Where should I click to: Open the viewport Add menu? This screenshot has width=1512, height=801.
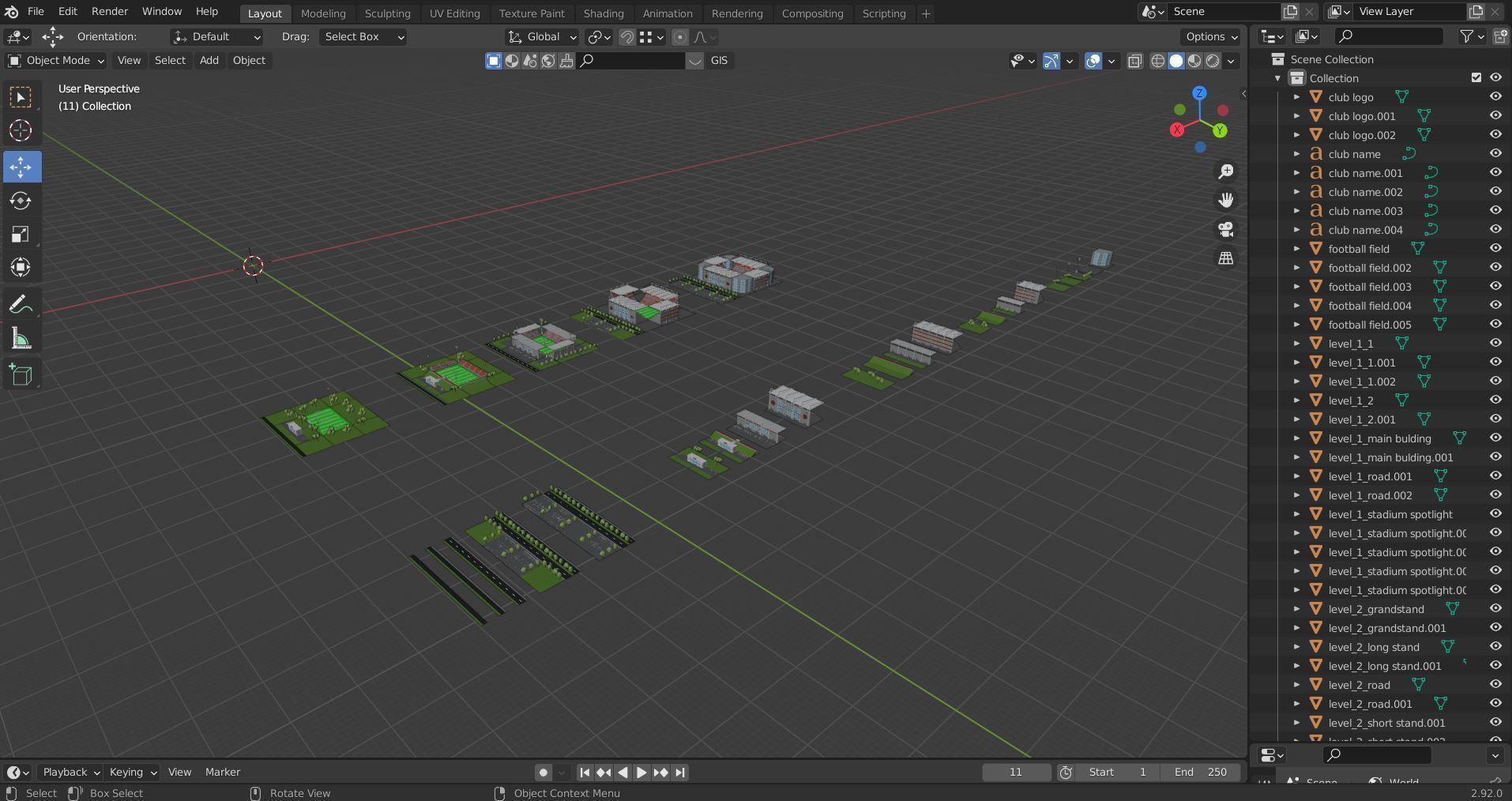click(x=209, y=61)
